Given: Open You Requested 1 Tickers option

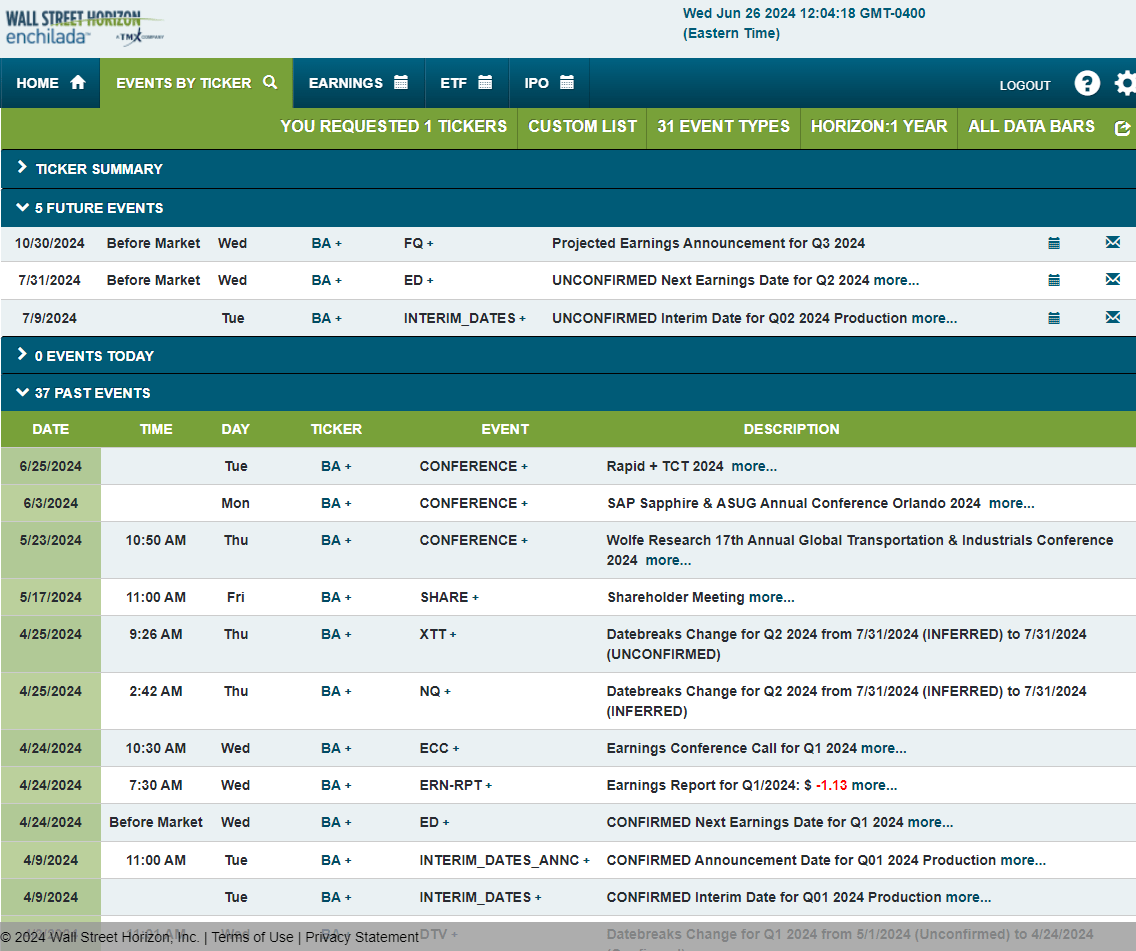Looking at the screenshot, I should pos(393,127).
